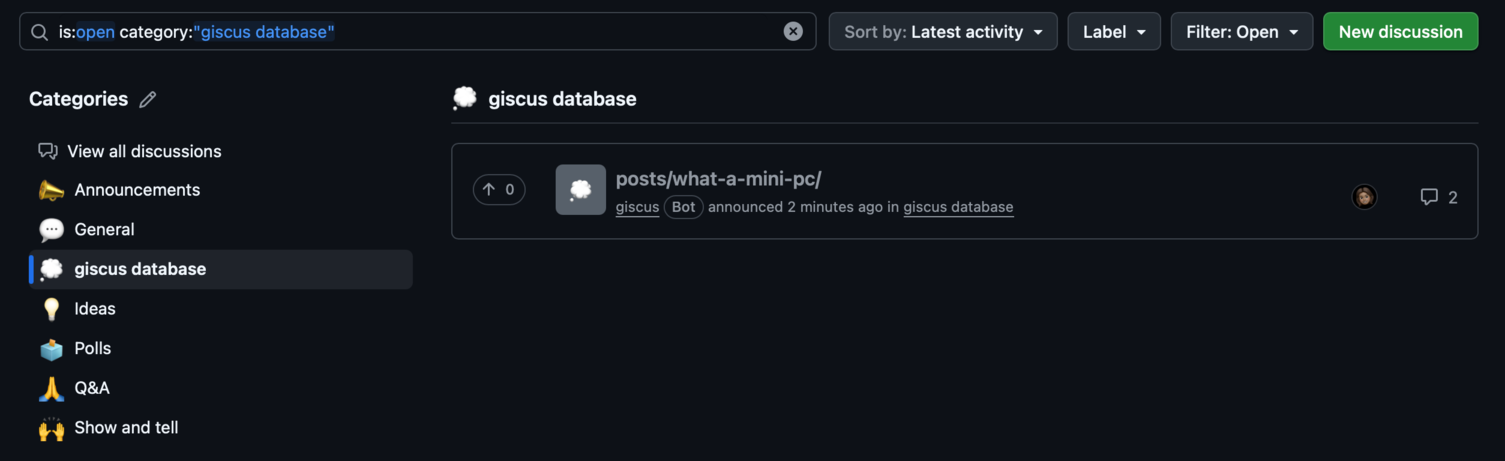Follow the giscus database category link in the row
Screen dimensions: 1505x461
coord(958,207)
